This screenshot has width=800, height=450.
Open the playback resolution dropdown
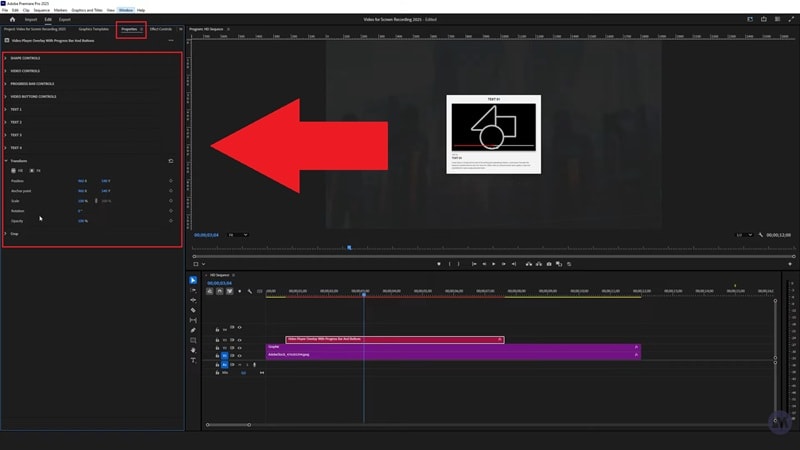[744, 235]
